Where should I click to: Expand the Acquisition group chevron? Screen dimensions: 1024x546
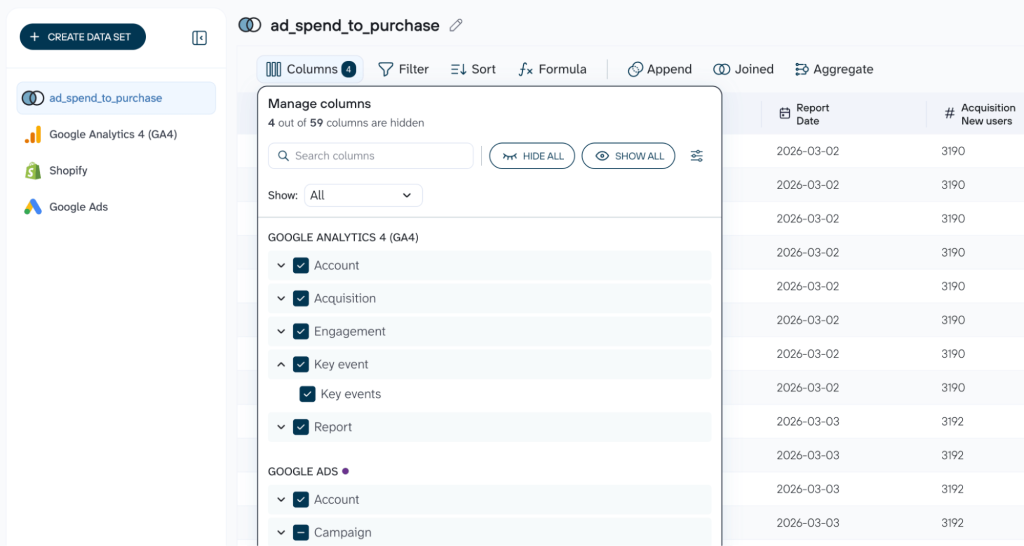(281, 298)
